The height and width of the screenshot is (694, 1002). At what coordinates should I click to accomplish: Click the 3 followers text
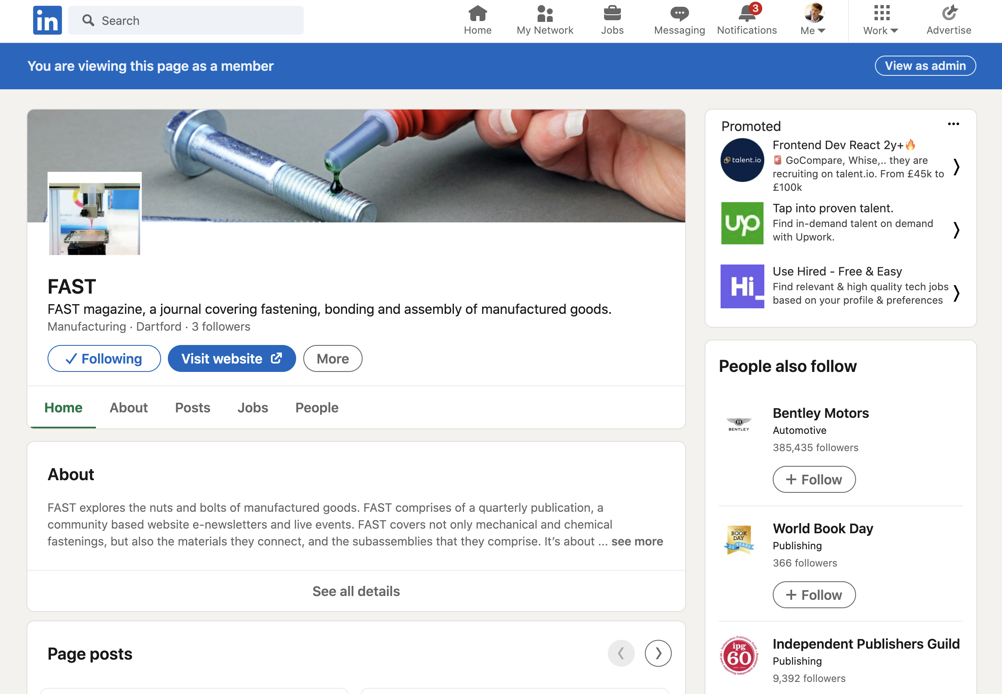pyautogui.click(x=221, y=327)
